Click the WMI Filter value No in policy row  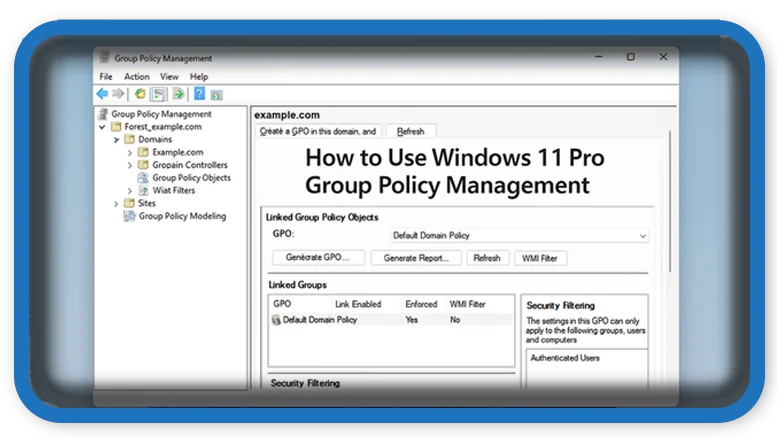(x=455, y=320)
